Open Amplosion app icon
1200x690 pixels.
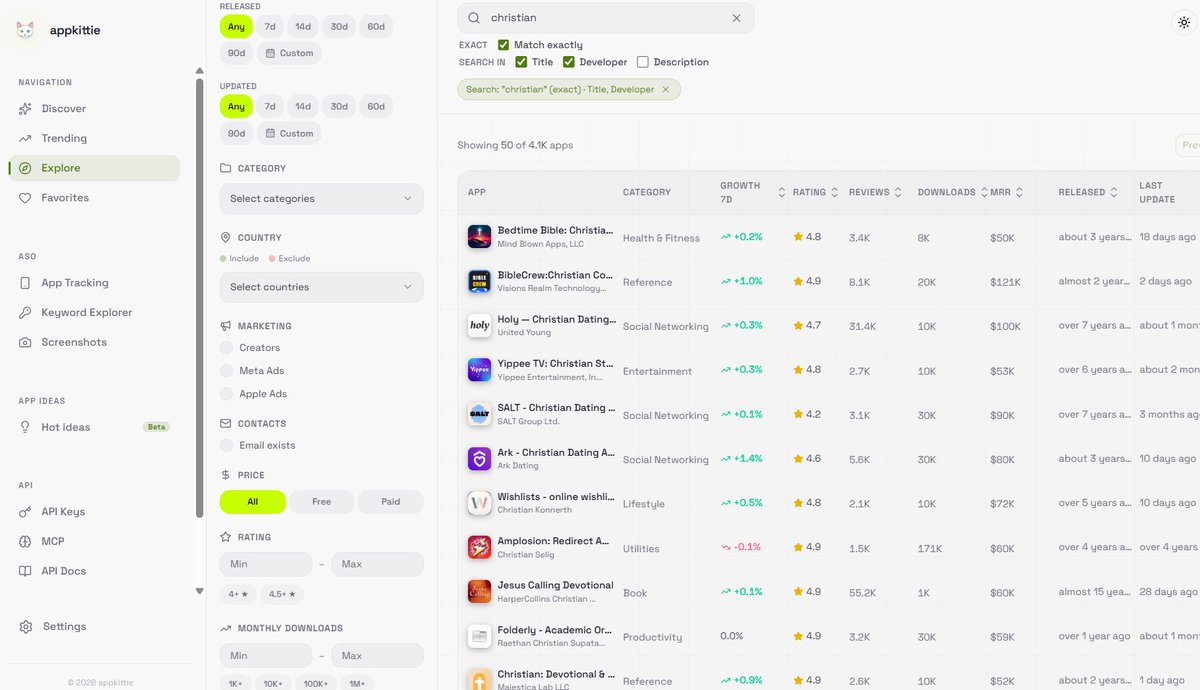[x=479, y=548]
